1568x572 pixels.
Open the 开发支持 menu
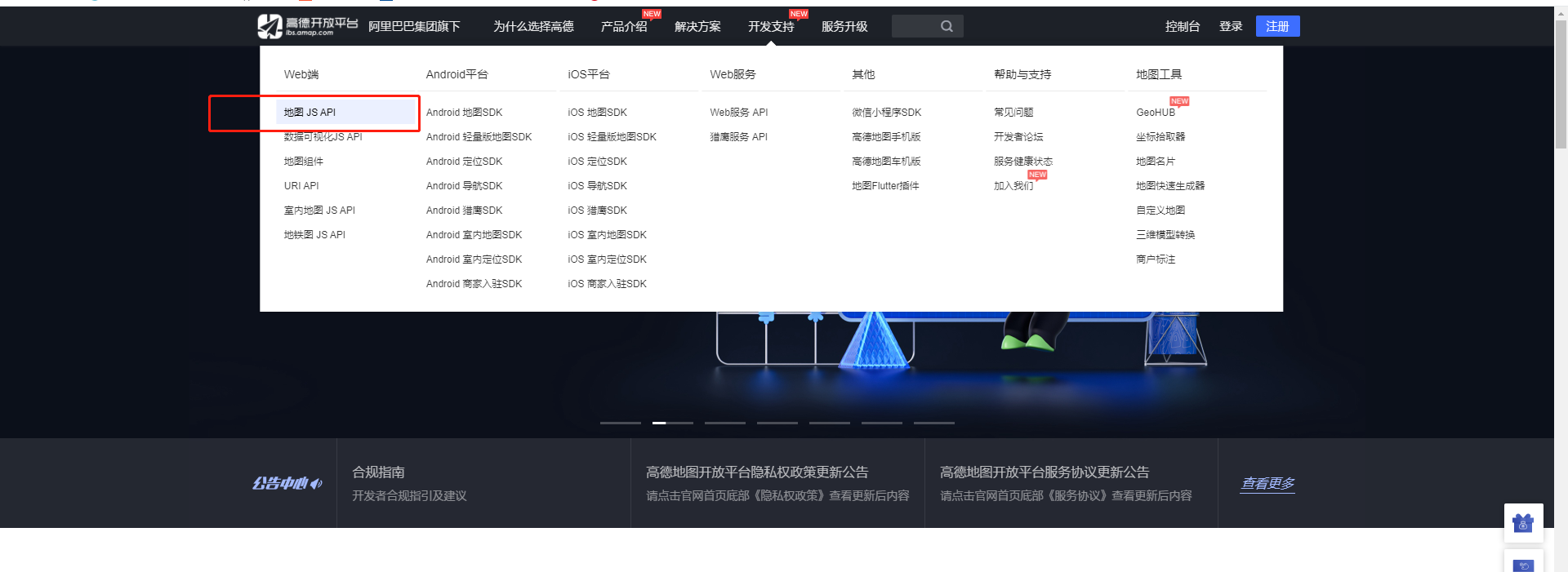tap(771, 27)
